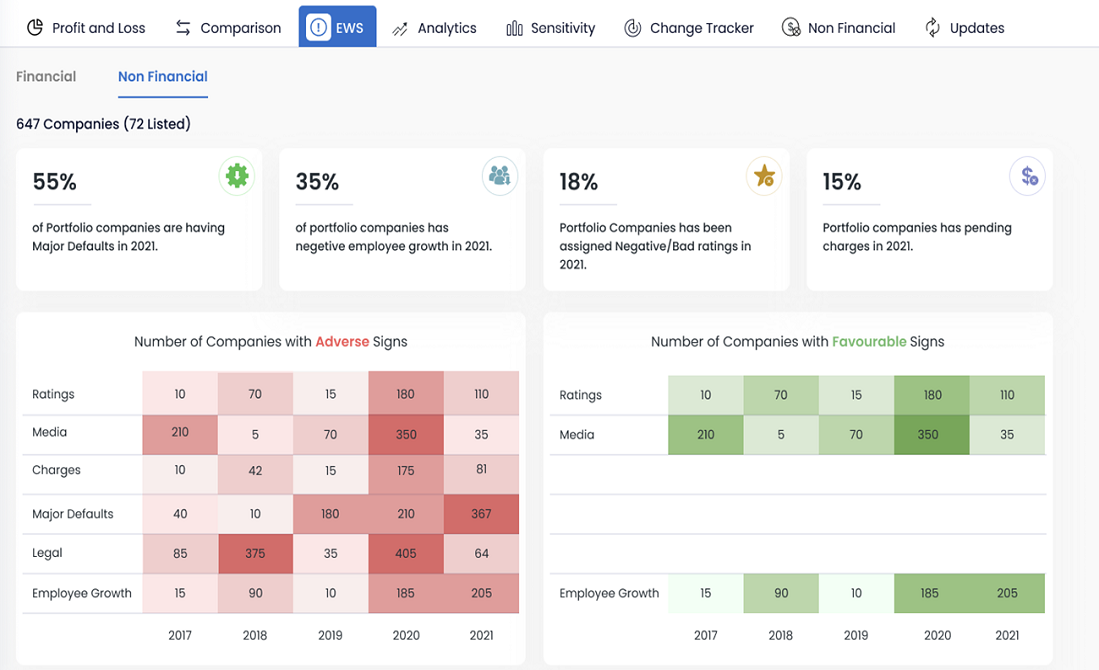Viewport: 1099px width, 670px height.
Task: Click the bar chart icon beside Sensitivity
Action: [514, 28]
